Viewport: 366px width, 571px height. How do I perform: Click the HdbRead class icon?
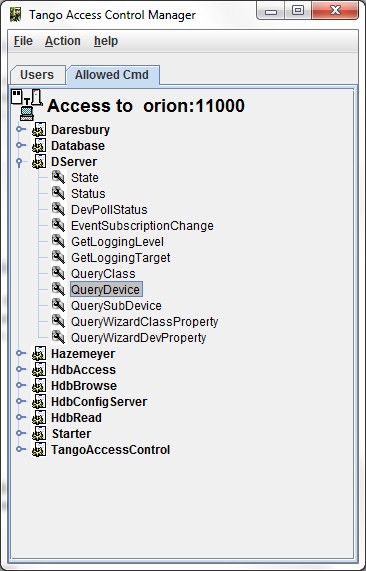click(39, 418)
